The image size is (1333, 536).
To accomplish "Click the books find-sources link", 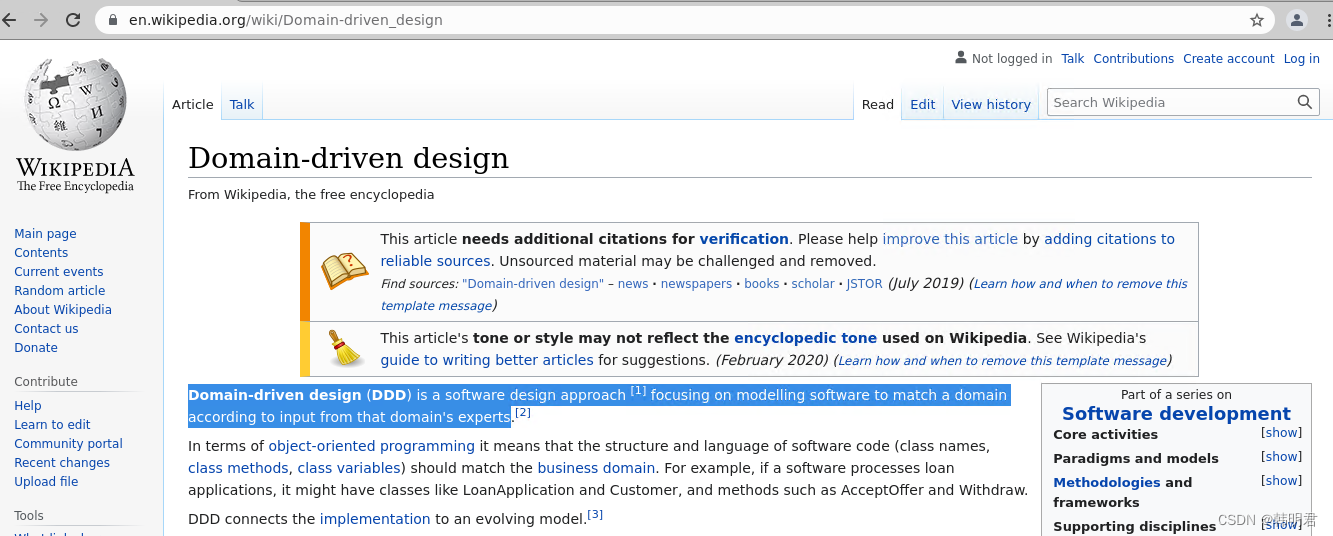I will (x=762, y=284).
